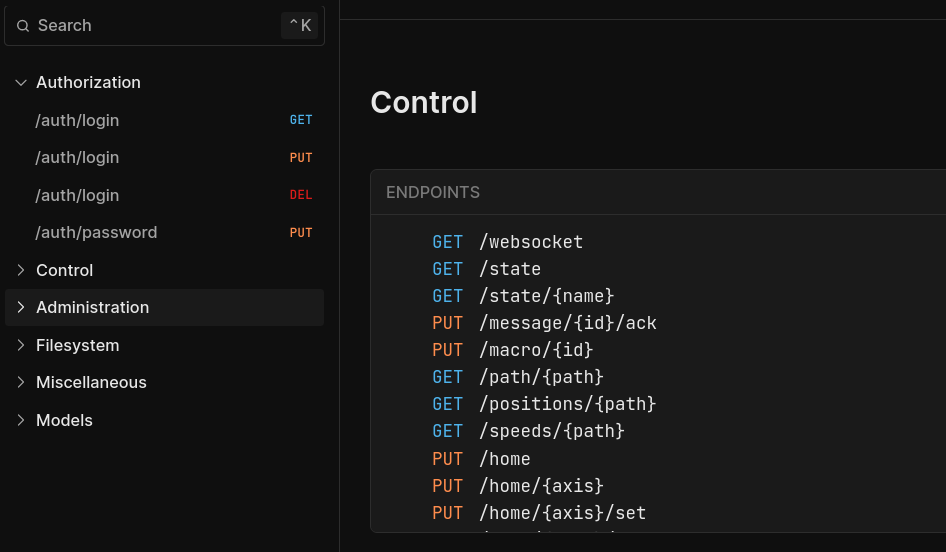Open the PUT /home/{axis}/set endpoint

coord(539,513)
